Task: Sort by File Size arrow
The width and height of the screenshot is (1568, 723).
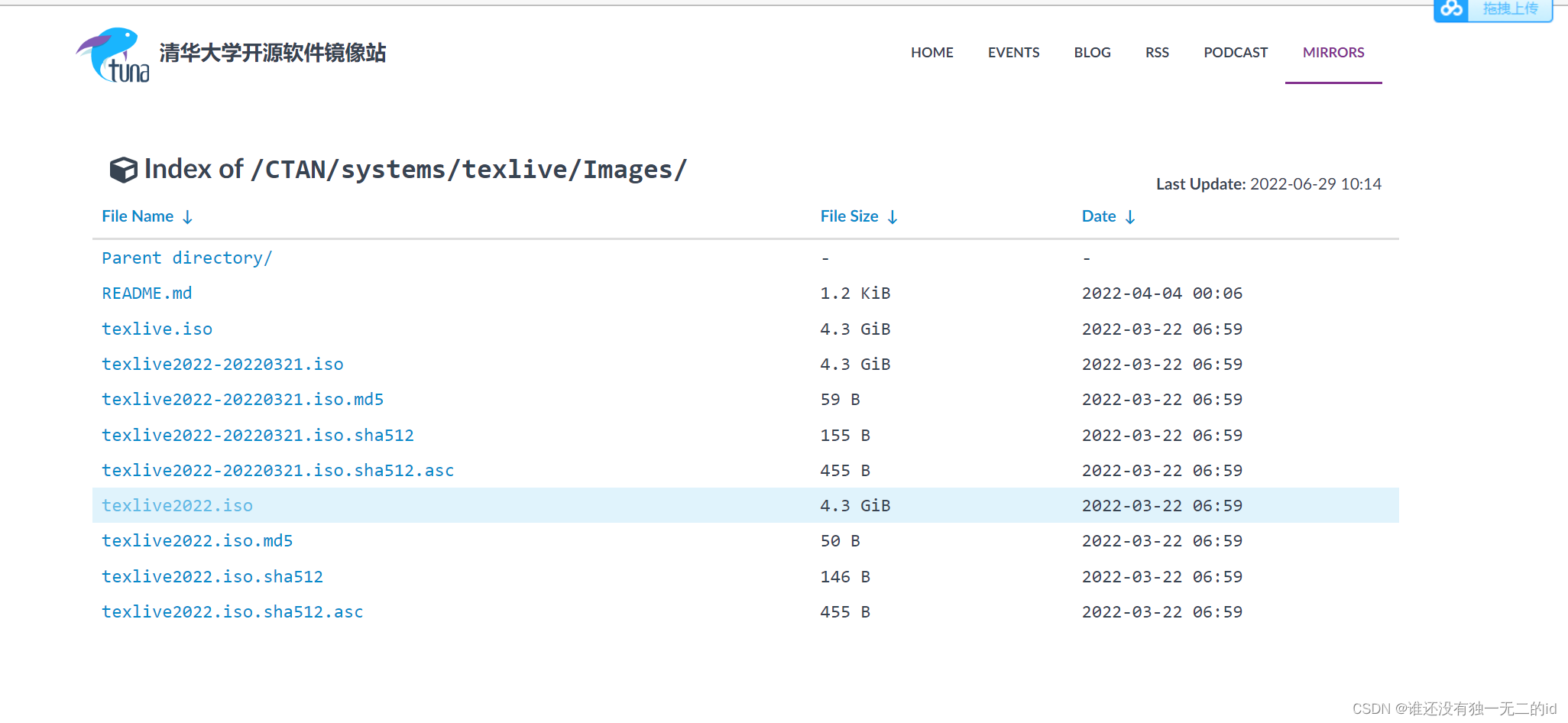Action: click(892, 217)
